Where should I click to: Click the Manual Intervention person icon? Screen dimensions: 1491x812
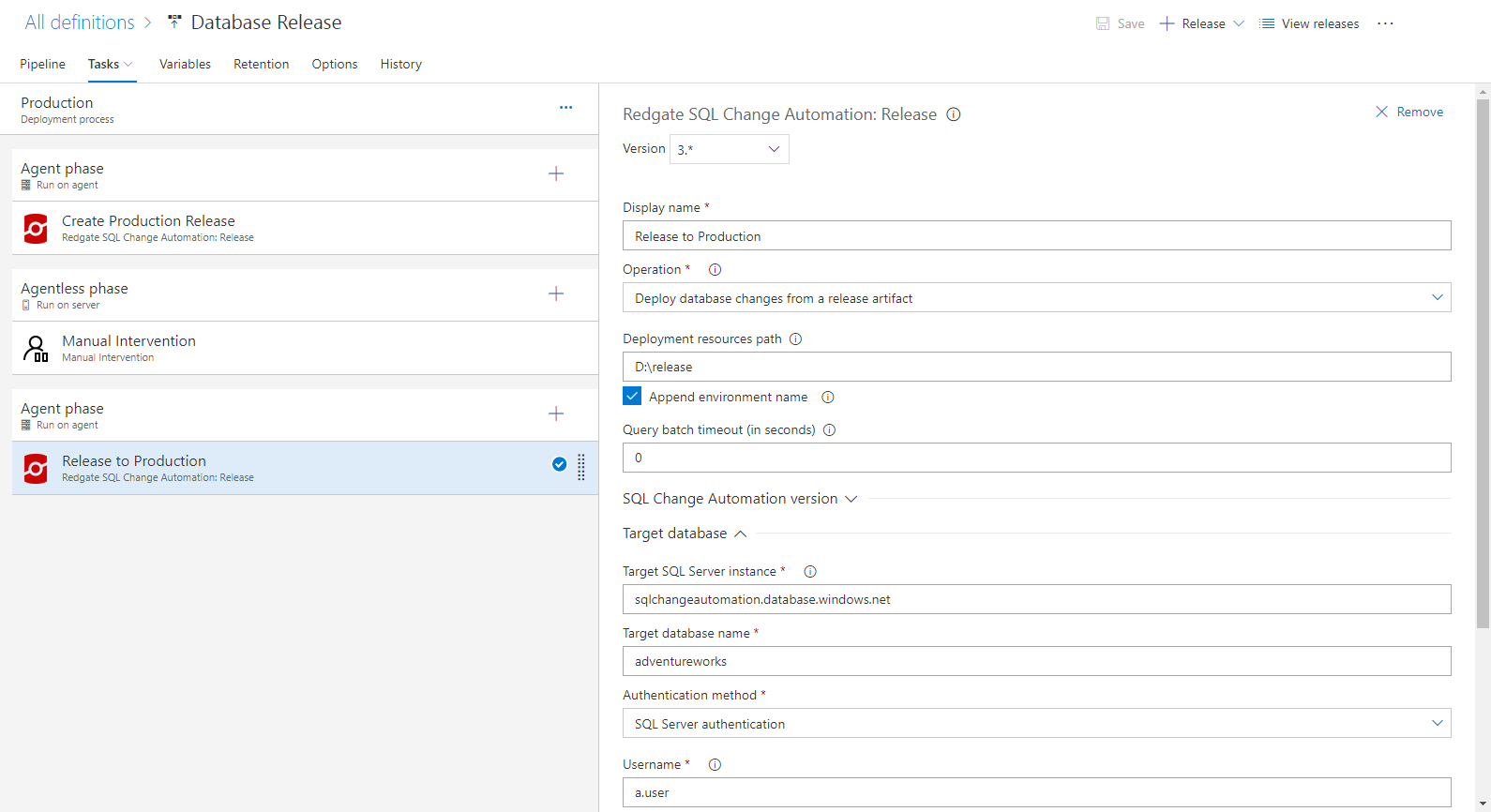pos(36,349)
